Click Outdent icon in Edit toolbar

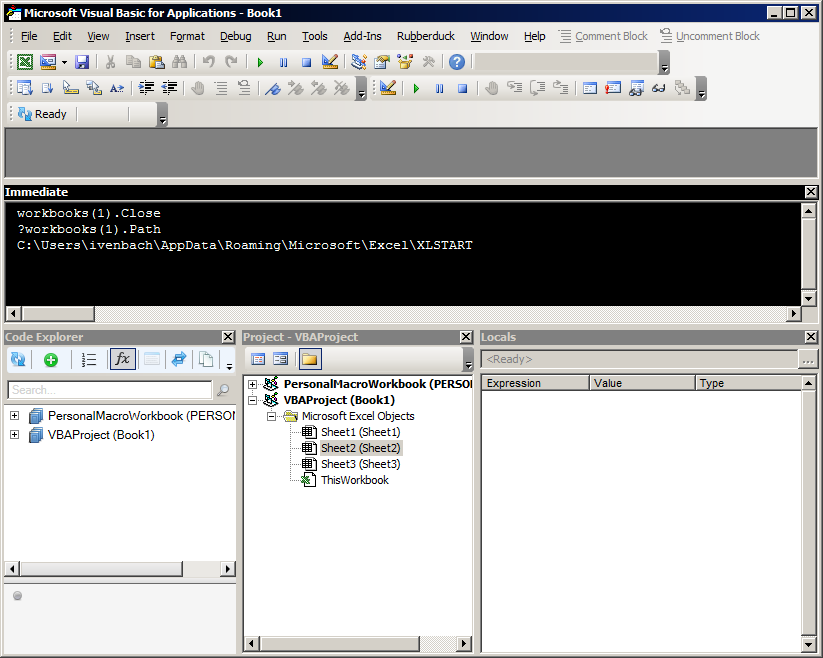click(169, 88)
